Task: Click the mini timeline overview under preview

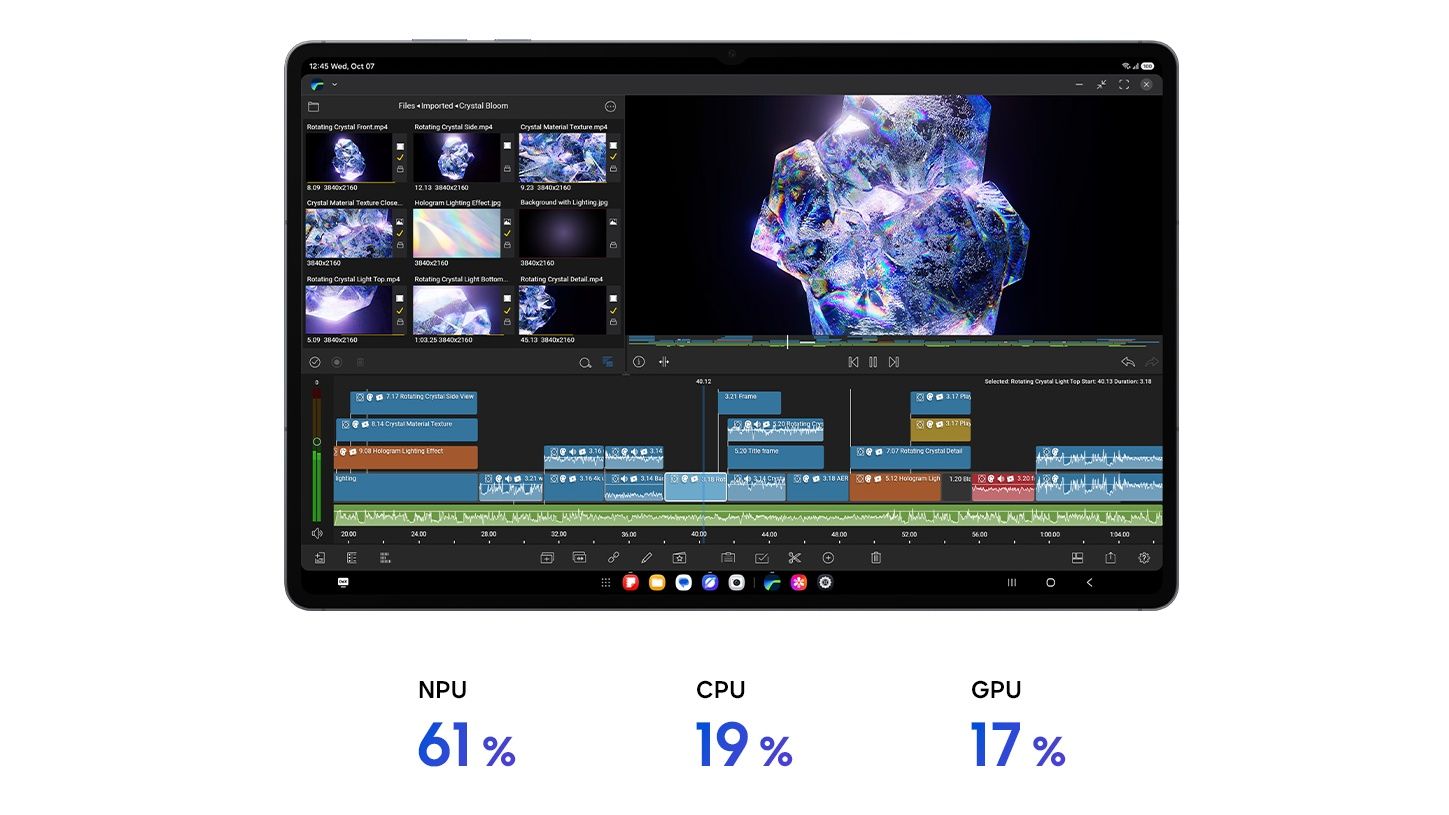Action: point(895,342)
